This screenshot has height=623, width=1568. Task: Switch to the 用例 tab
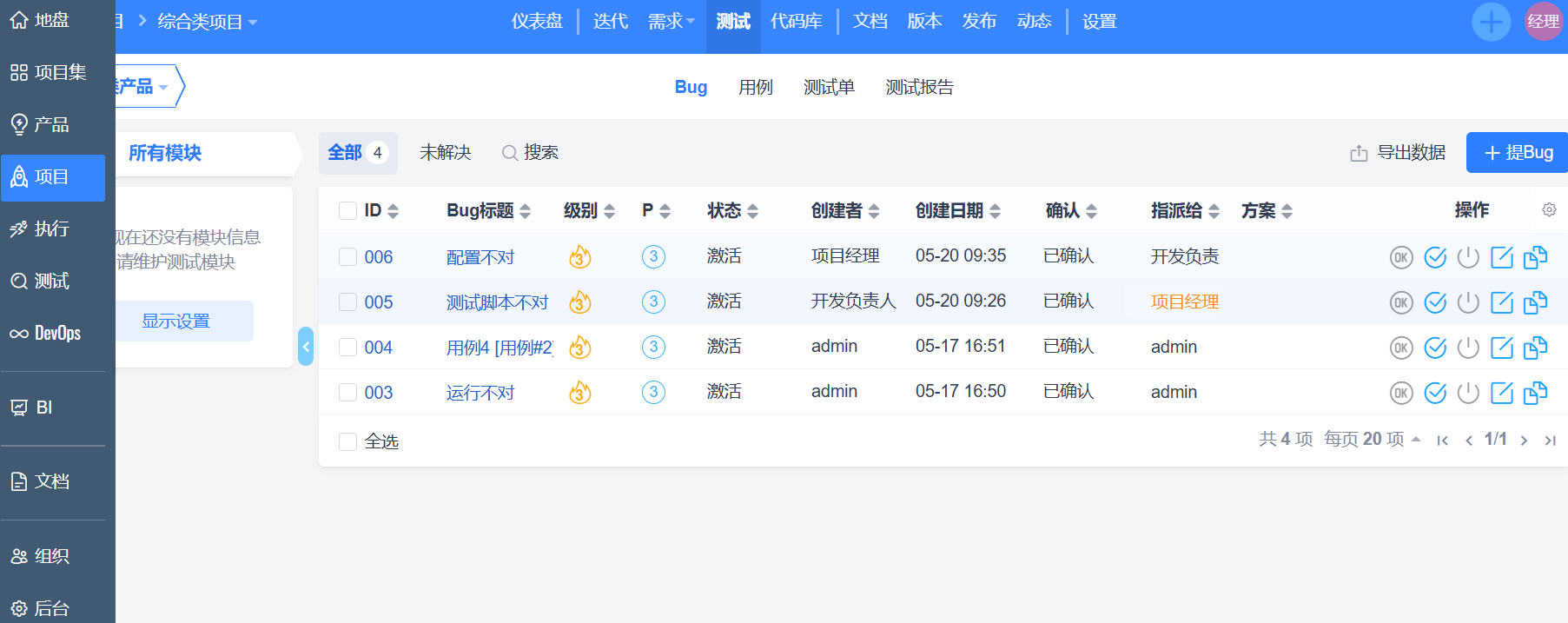point(755,88)
